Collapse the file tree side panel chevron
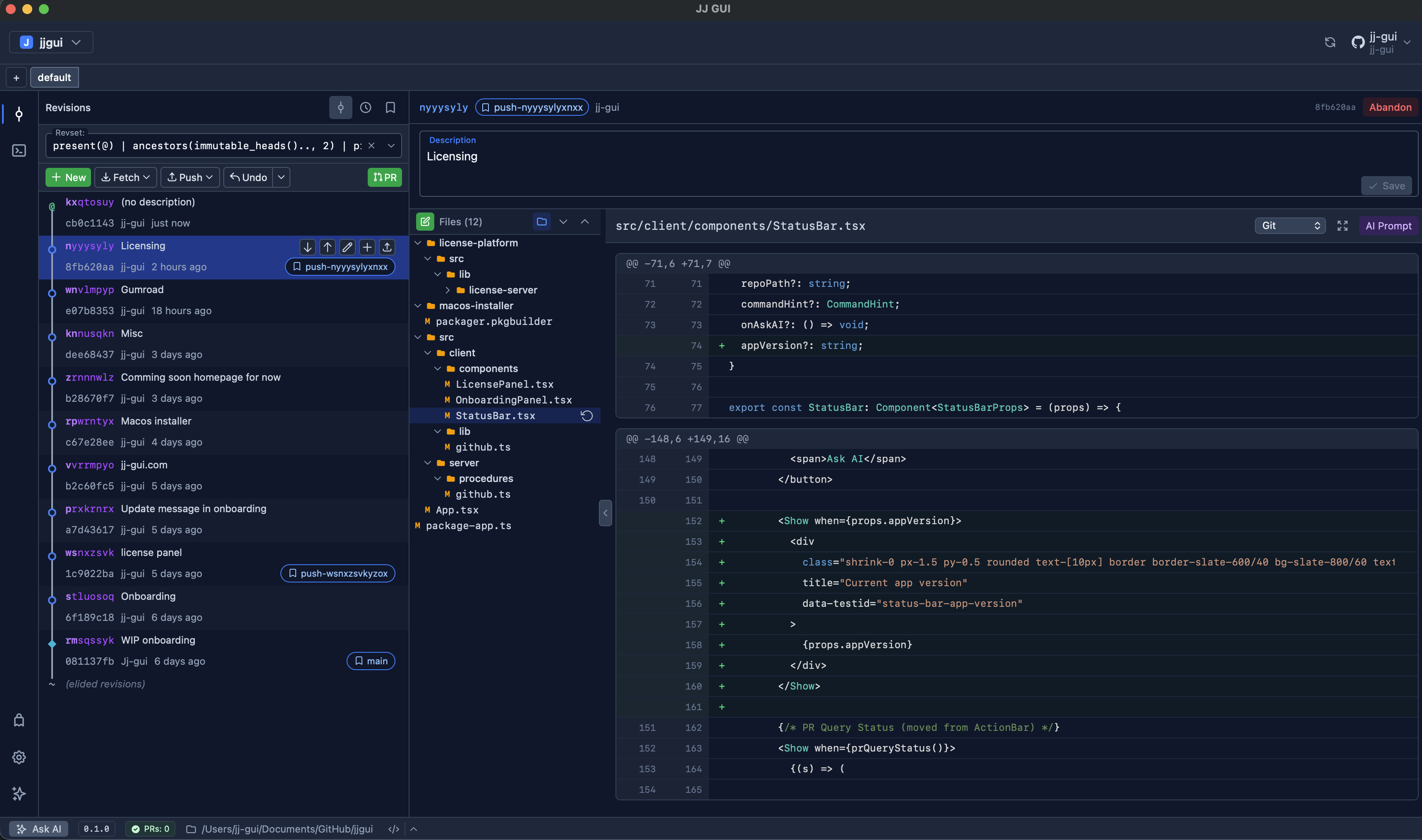 [605, 513]
